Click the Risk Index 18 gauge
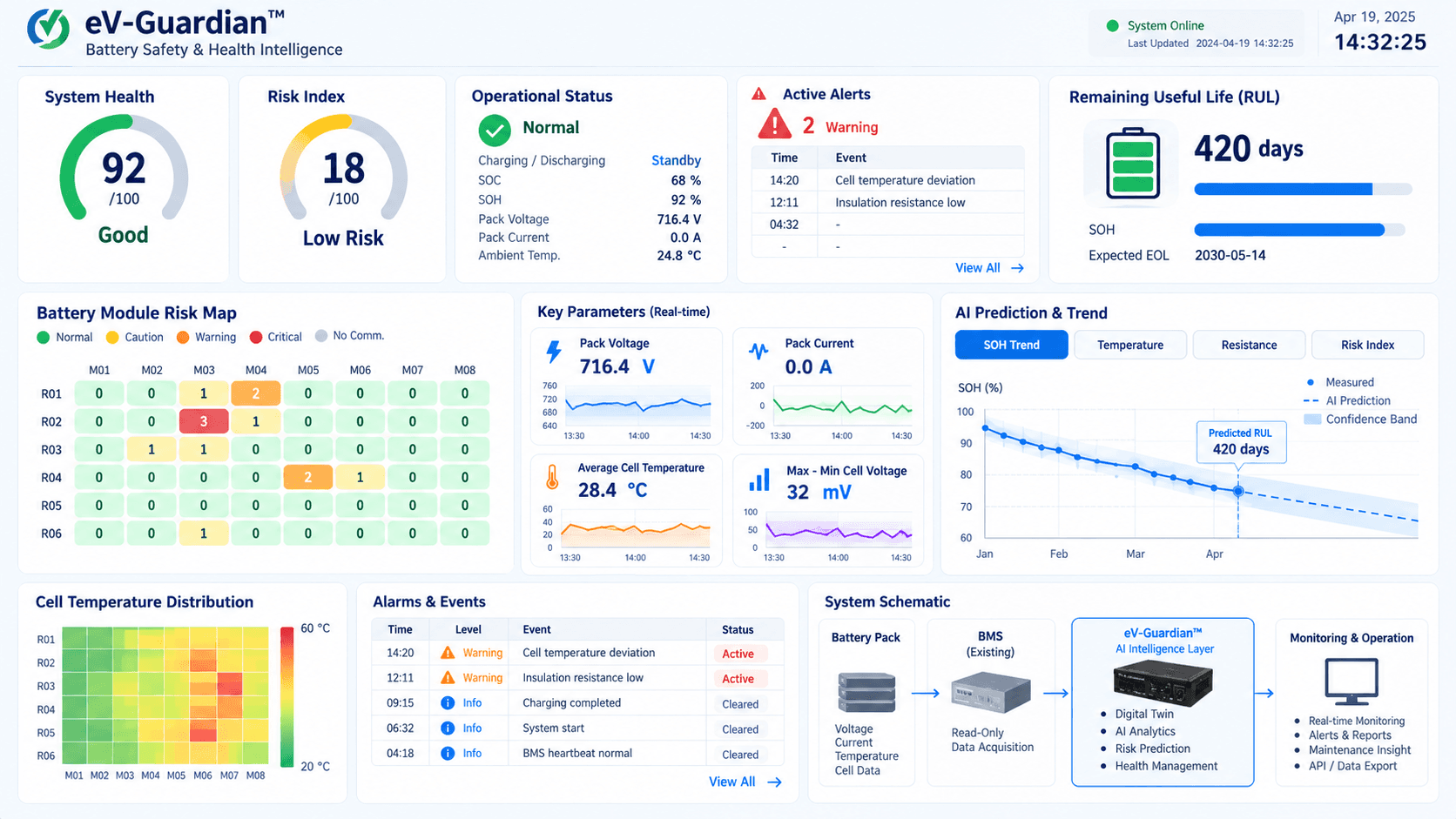This screenshot has width=1456, height=819. tap(343, 167)
